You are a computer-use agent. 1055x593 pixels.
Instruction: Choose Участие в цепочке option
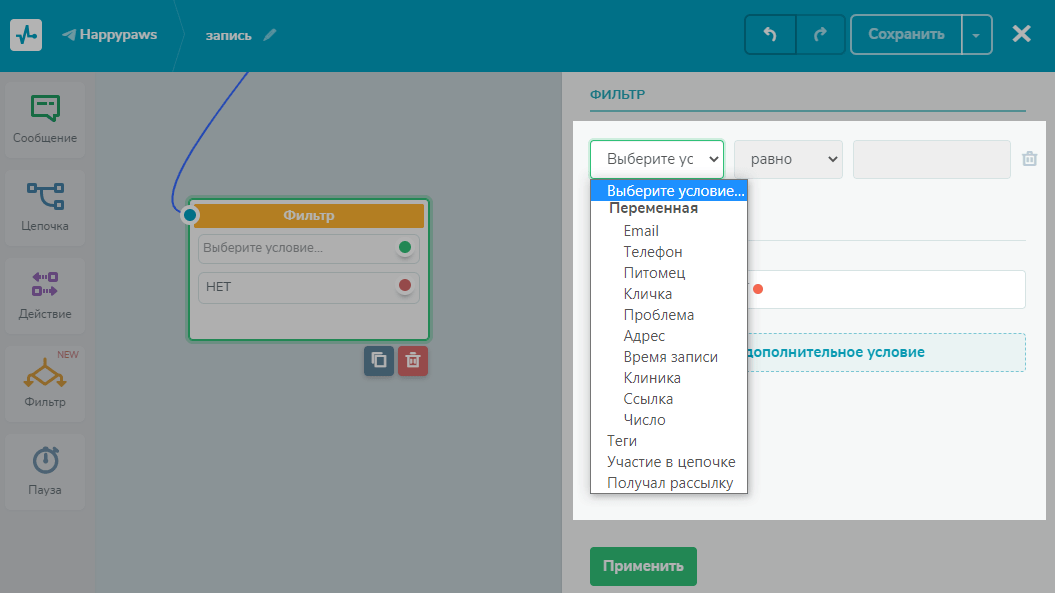(669, 462)
